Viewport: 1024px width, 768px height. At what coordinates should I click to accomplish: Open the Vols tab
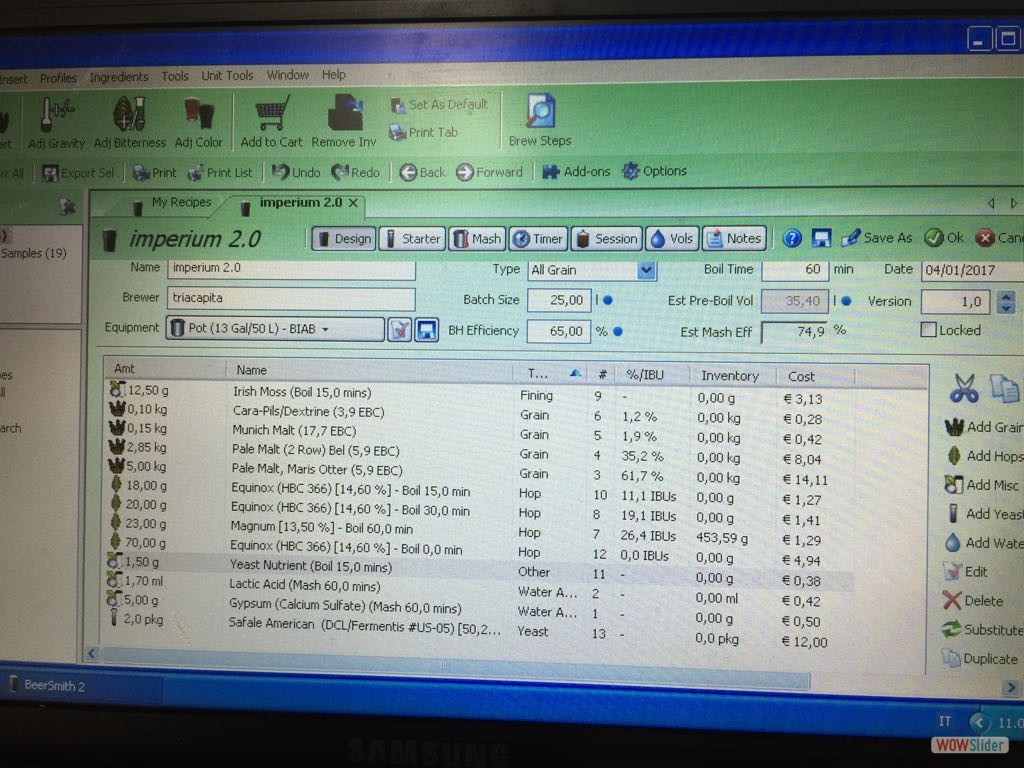[672, 239]
